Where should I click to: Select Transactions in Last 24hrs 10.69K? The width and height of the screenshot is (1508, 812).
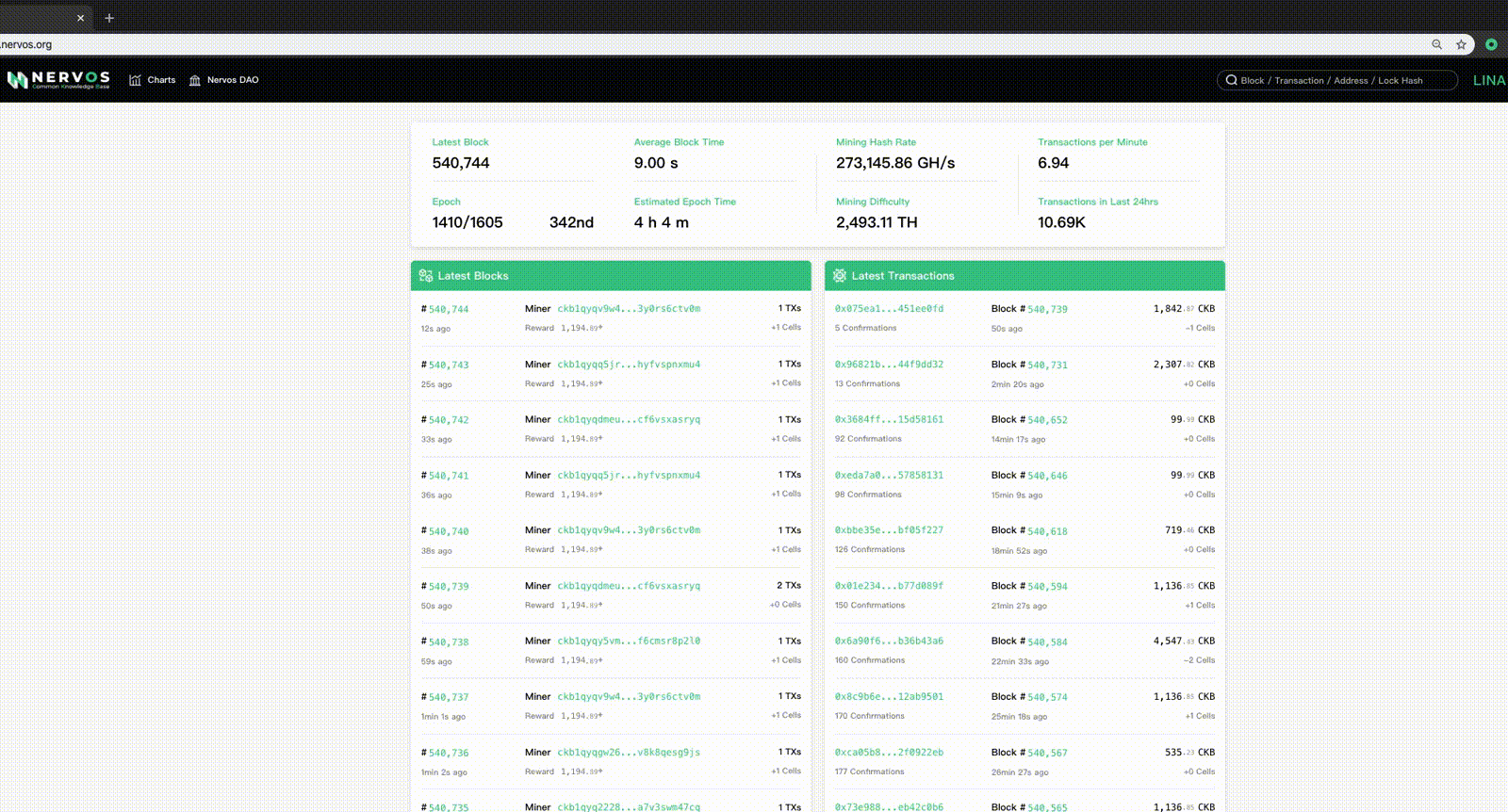click(x=1061, y=222)
